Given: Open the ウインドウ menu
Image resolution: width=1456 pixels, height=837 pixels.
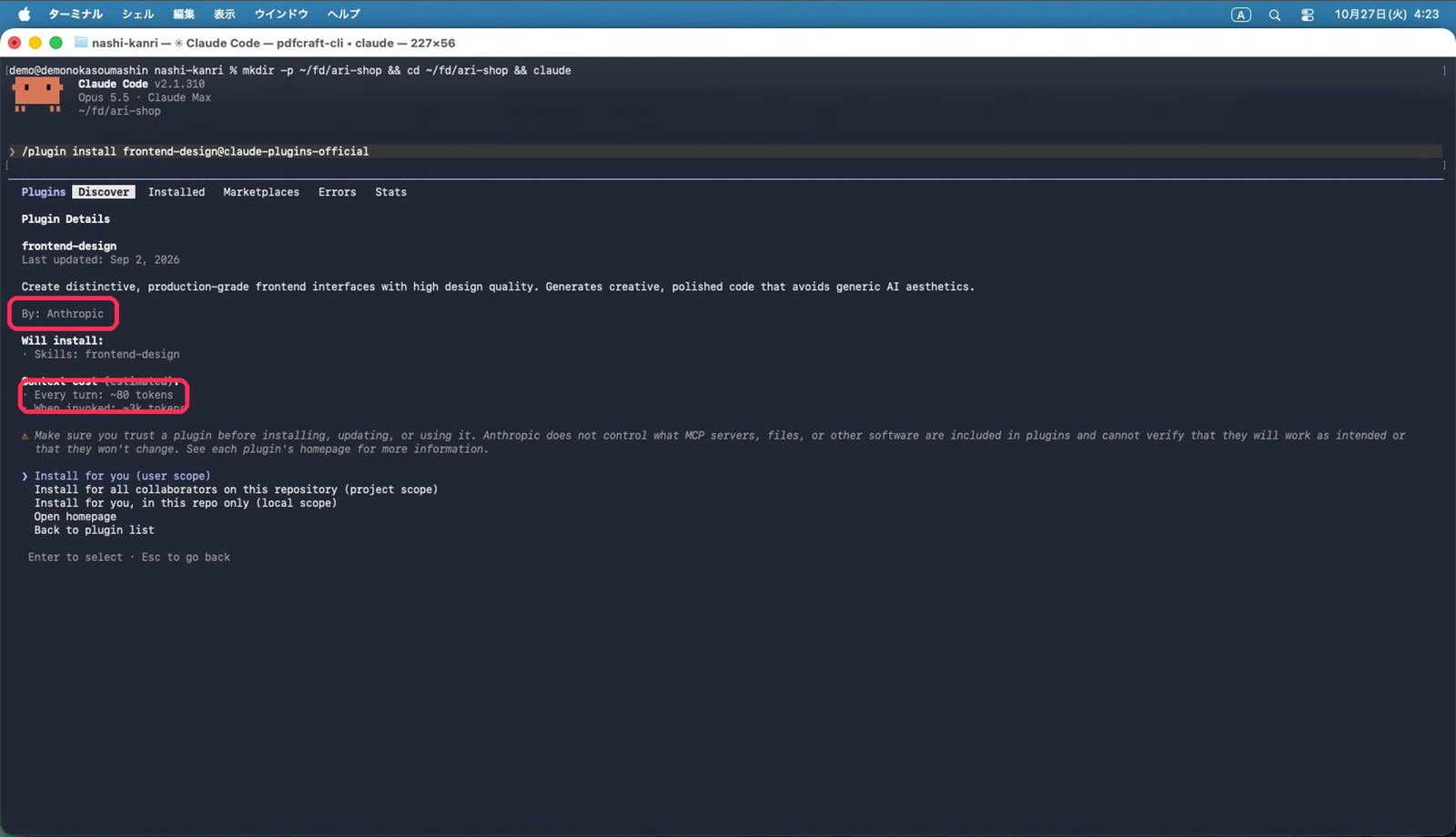Looking at the screenshot, I should tap(281, 14).
